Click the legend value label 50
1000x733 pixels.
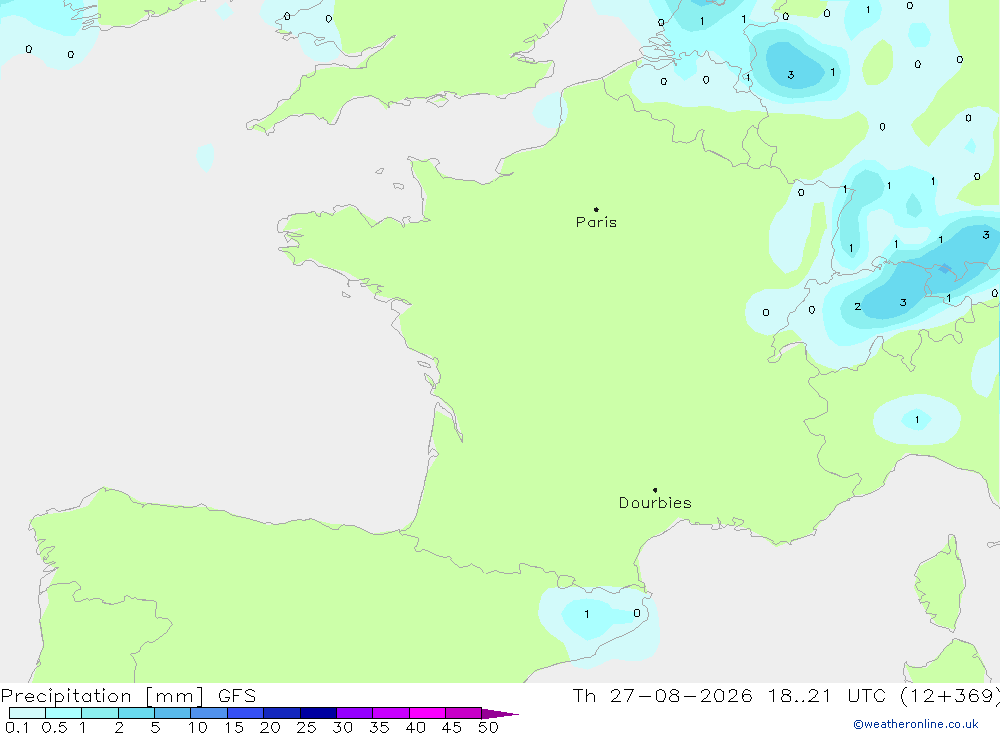(x=489, y=727)
